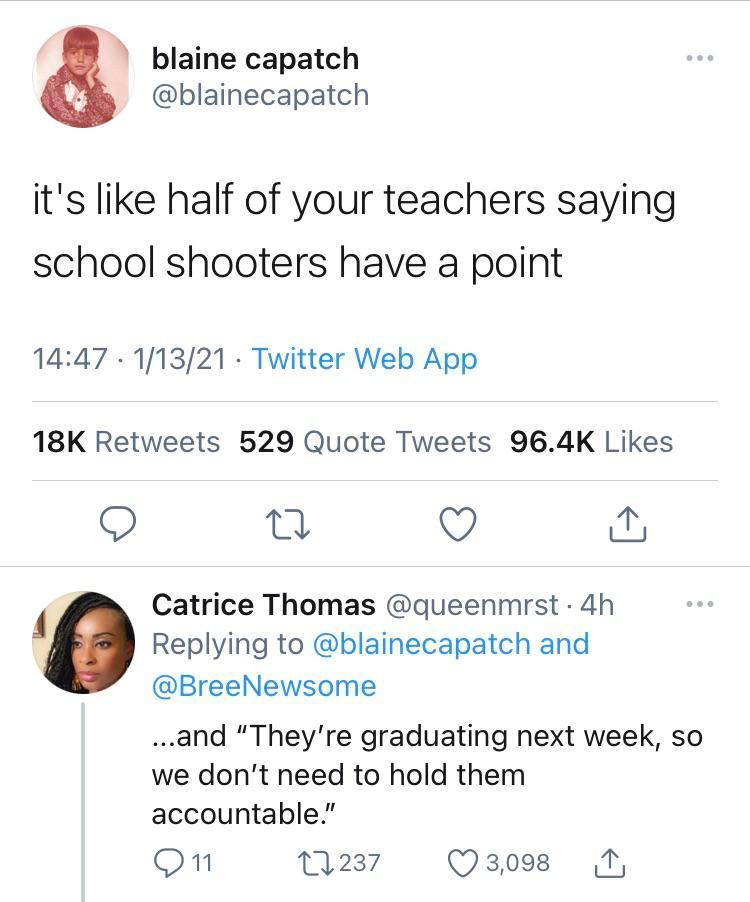Share Catrice Thomas's reply
This screenshot has width=750, height=902.
point(611,862)
